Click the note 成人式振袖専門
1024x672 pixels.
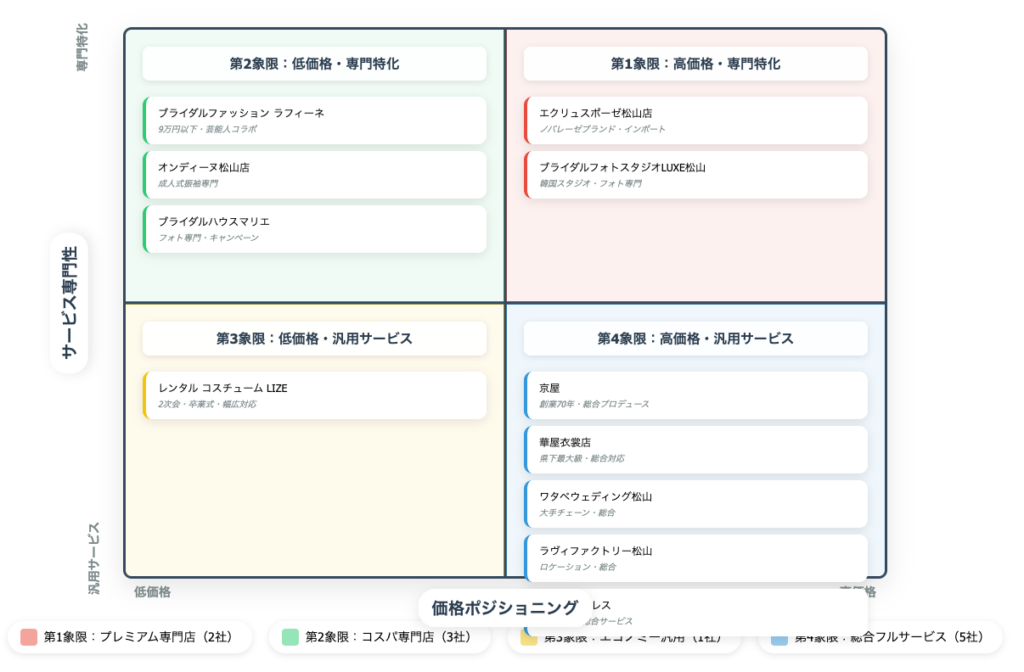pos(188,184)
